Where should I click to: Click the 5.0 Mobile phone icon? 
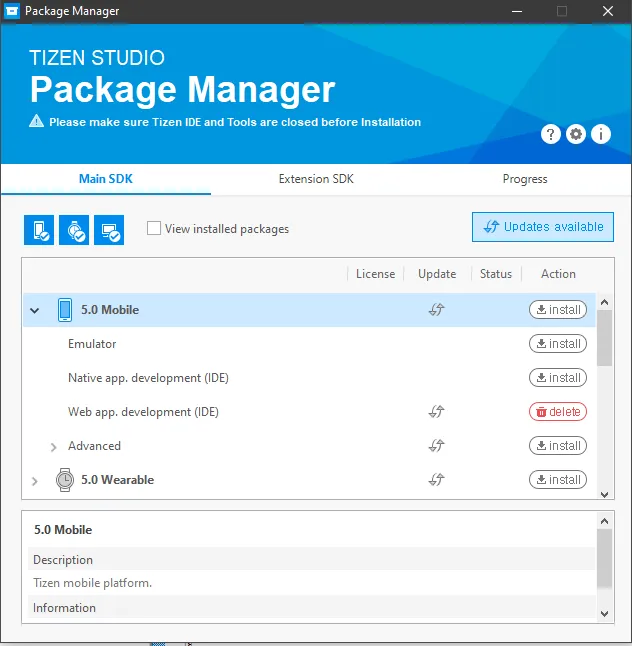(x=65, y=310)
